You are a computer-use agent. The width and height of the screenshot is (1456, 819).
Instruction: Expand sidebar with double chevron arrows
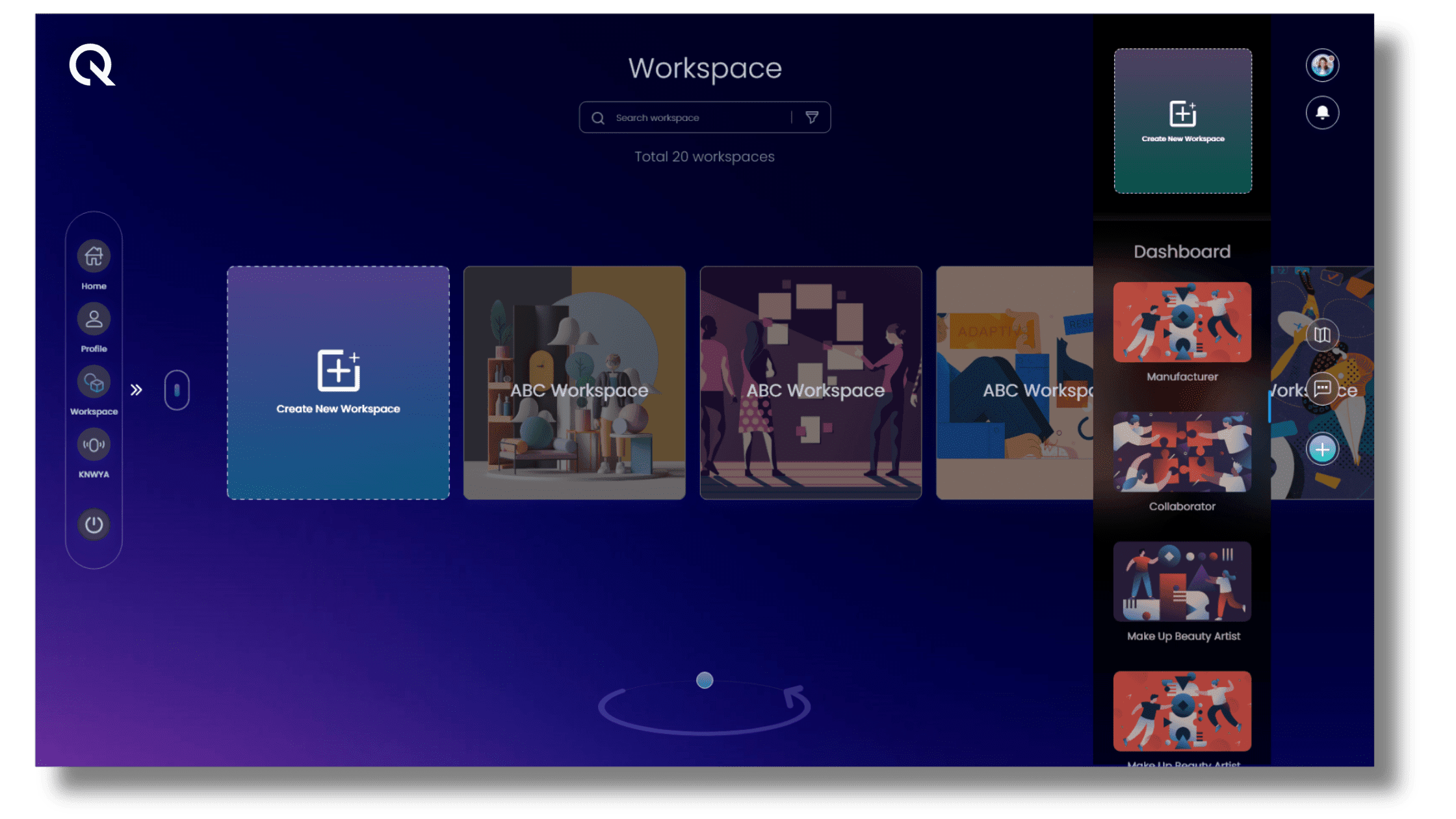pos(136,390)
